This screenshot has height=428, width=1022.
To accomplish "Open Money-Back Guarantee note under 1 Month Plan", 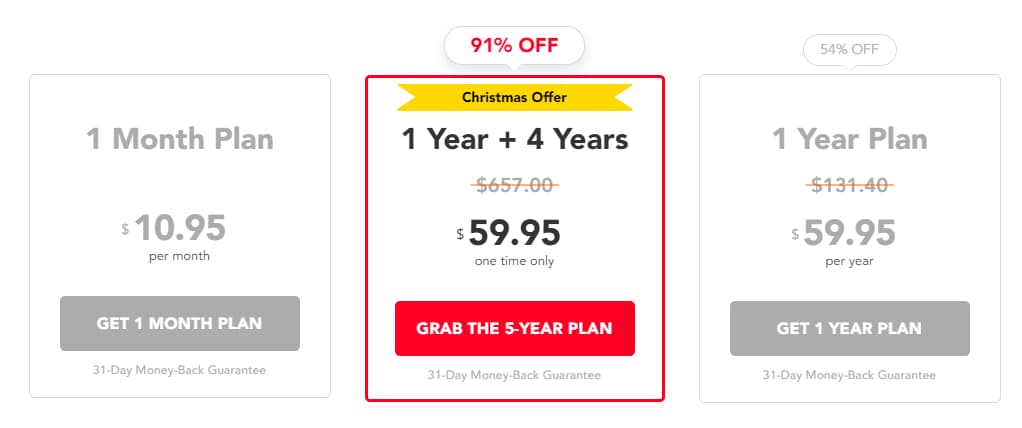I will click(180, 370).
